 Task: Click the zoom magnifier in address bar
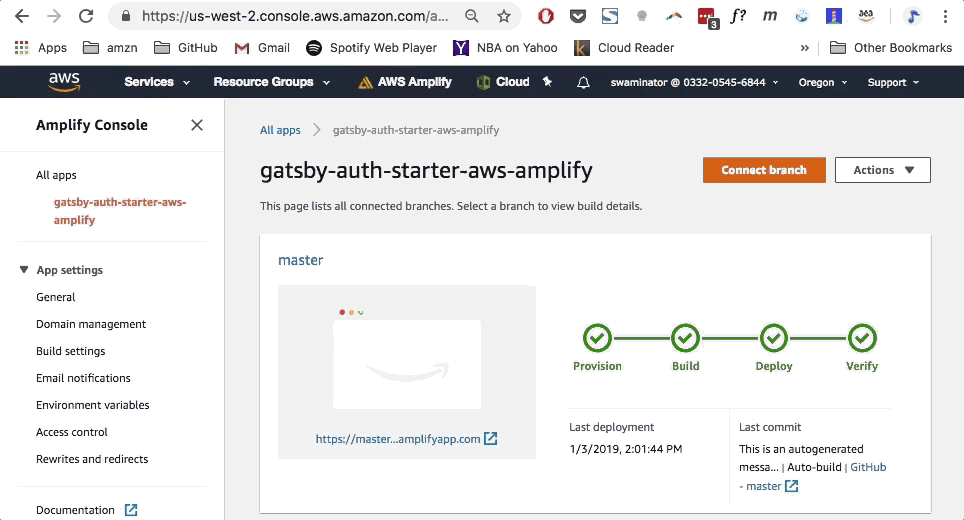point(472,16)
